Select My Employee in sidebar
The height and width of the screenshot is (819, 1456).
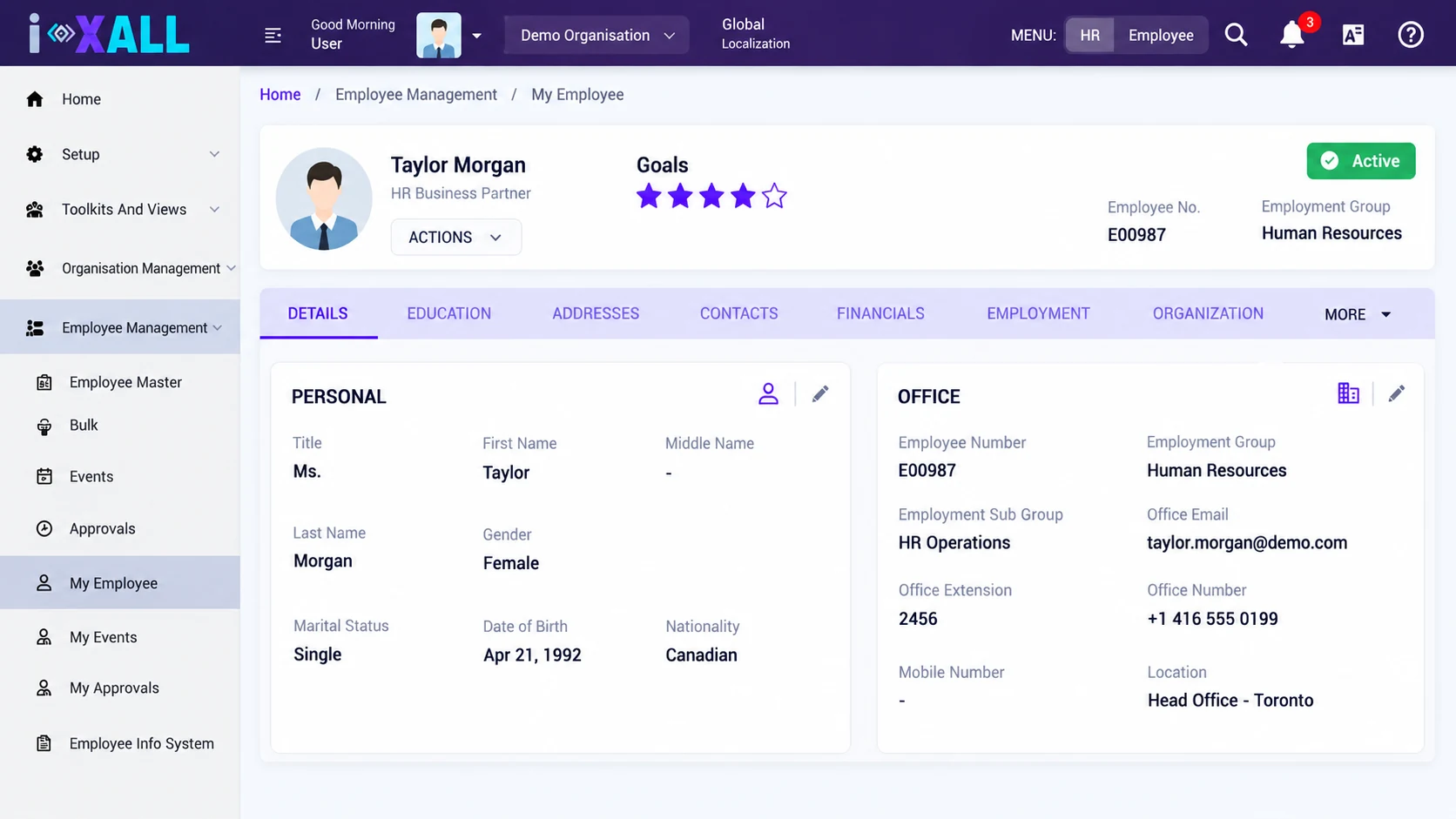(x=120, y=582)
